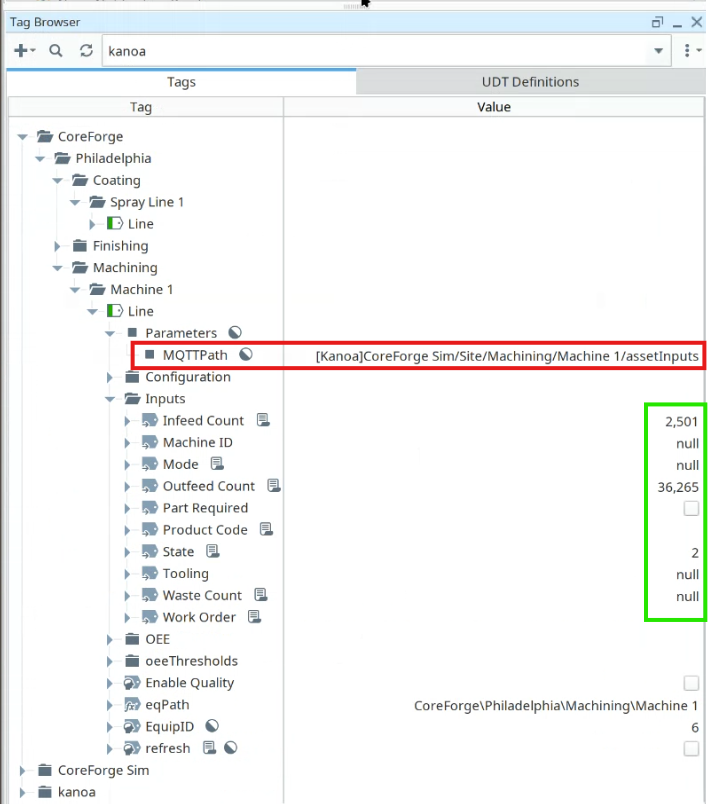The height and width of the screenshot is (804, 708).
Task: Expand the Finishing folder
Action: tap(57, 246)
